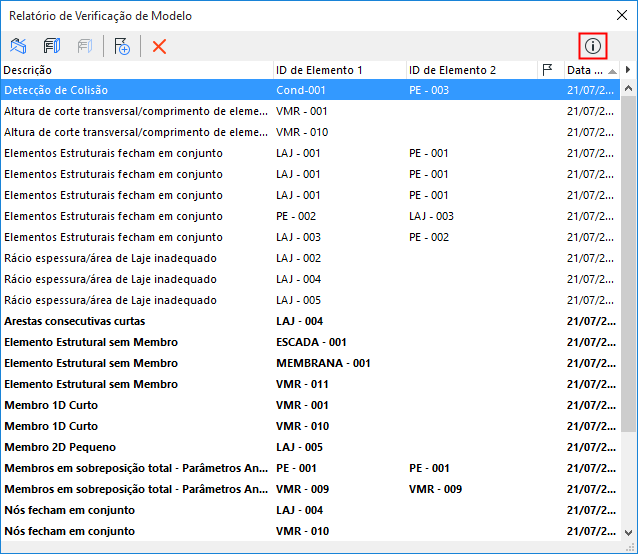Click the PE - 003 cell in Elemento 2 column
The width and height of the screenshot is (638, 554).
(x=429, y=90)
